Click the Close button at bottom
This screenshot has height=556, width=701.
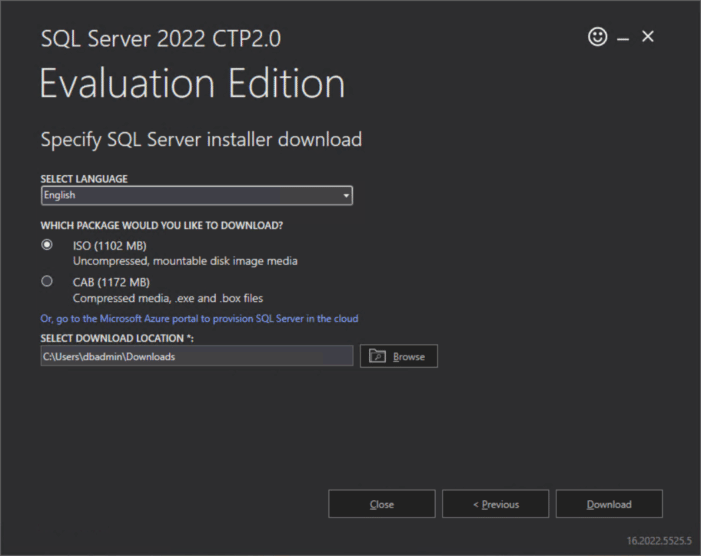coord(382,504)
